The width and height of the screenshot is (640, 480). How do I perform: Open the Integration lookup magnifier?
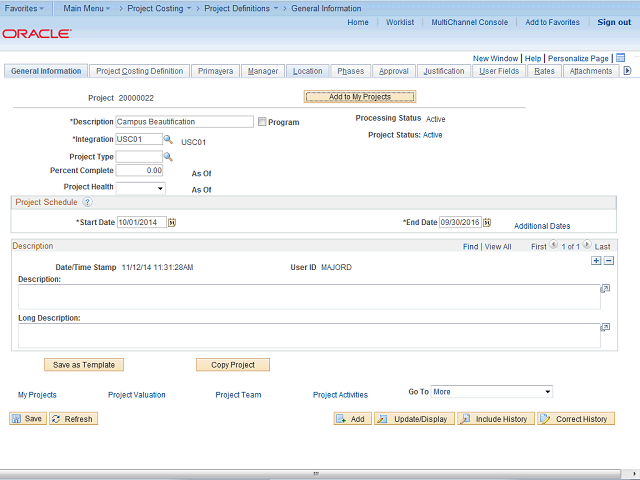pyautogui.click(x=169, y=140)
